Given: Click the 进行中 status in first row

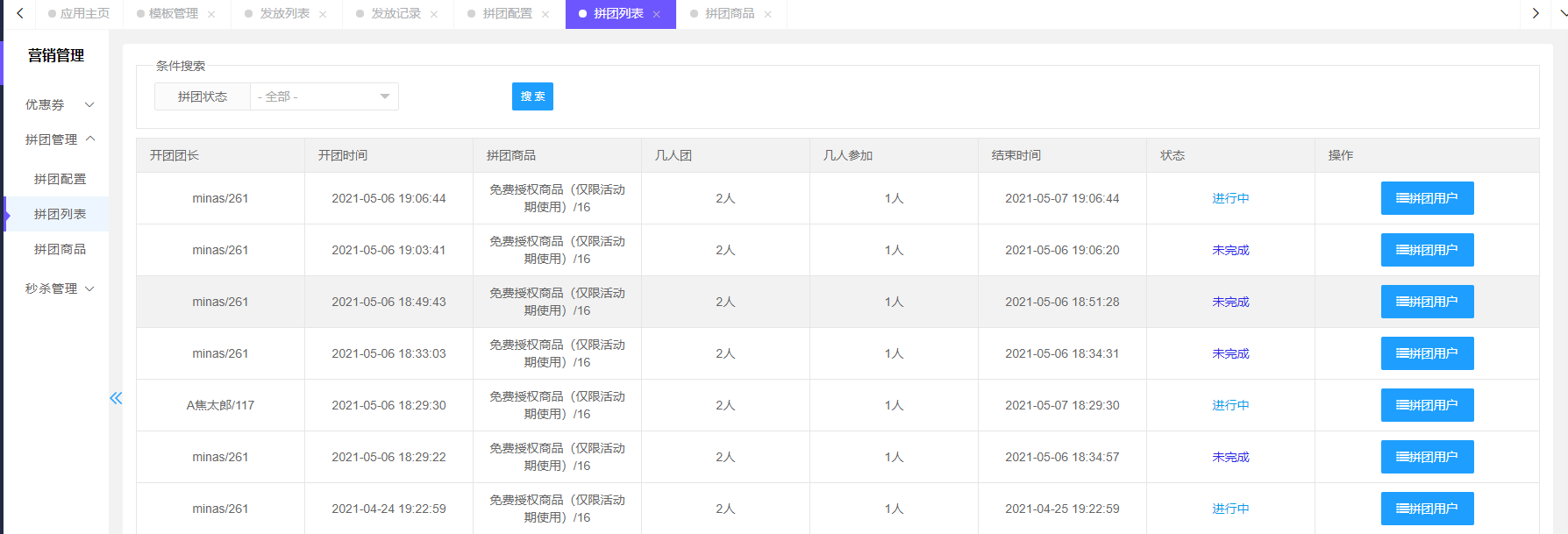Looking at the screenshot, I should point(1230,198).
